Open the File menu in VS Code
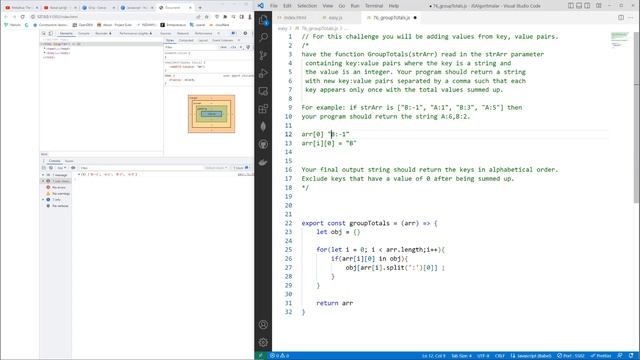This screenshot has width=640, height=360. (x=273, y=6)
